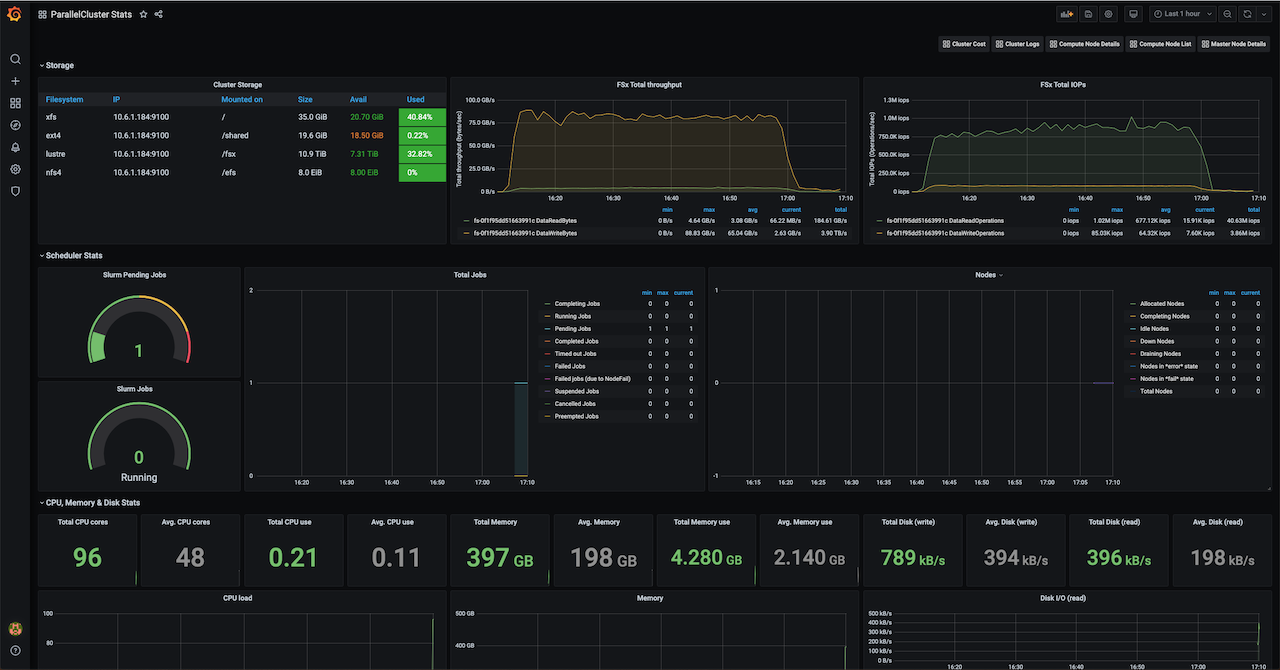Sort table by Size column
The image size is (1280, 670).
click(305, 99)
